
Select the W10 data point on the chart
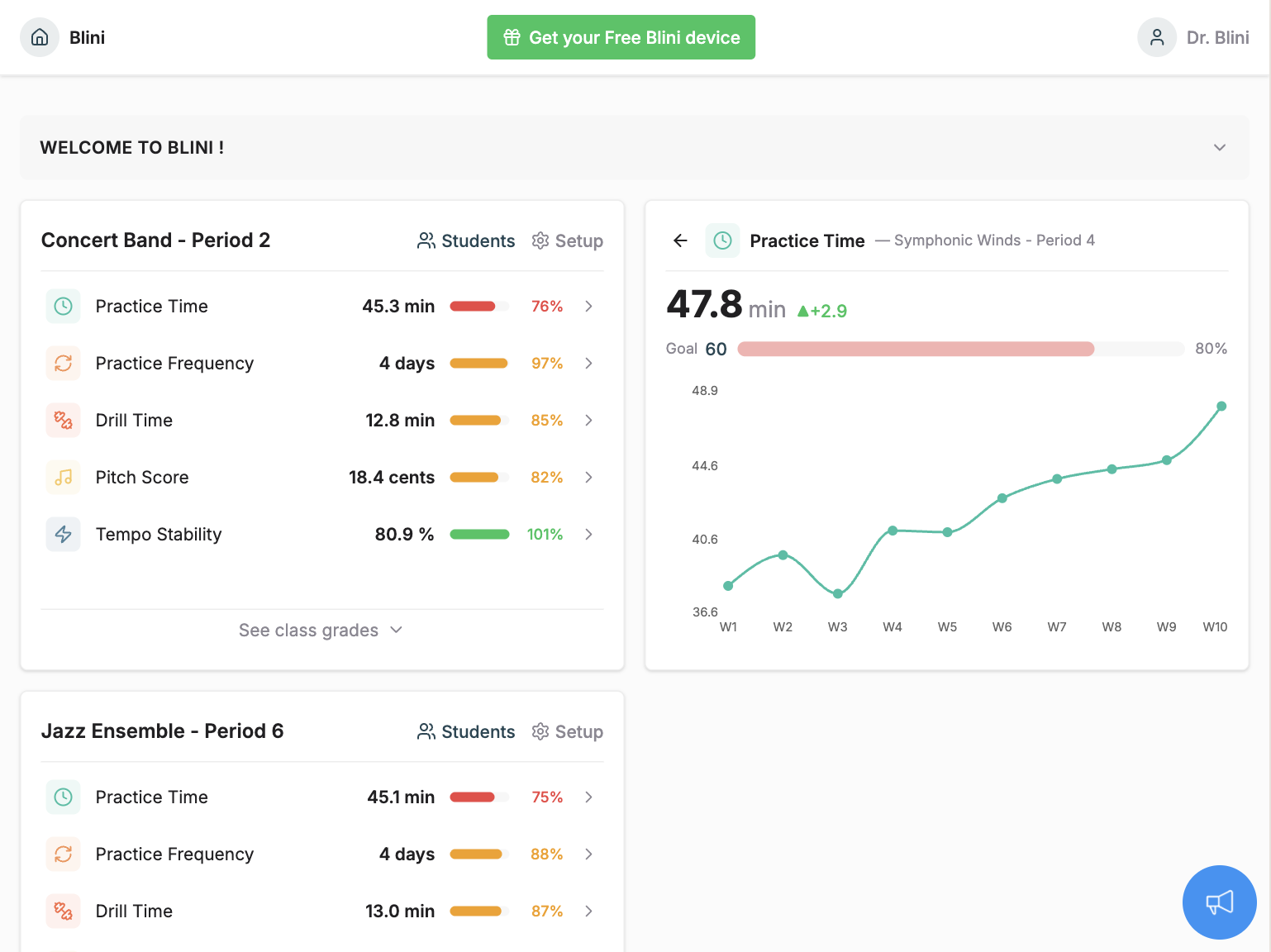(1221, 406)
